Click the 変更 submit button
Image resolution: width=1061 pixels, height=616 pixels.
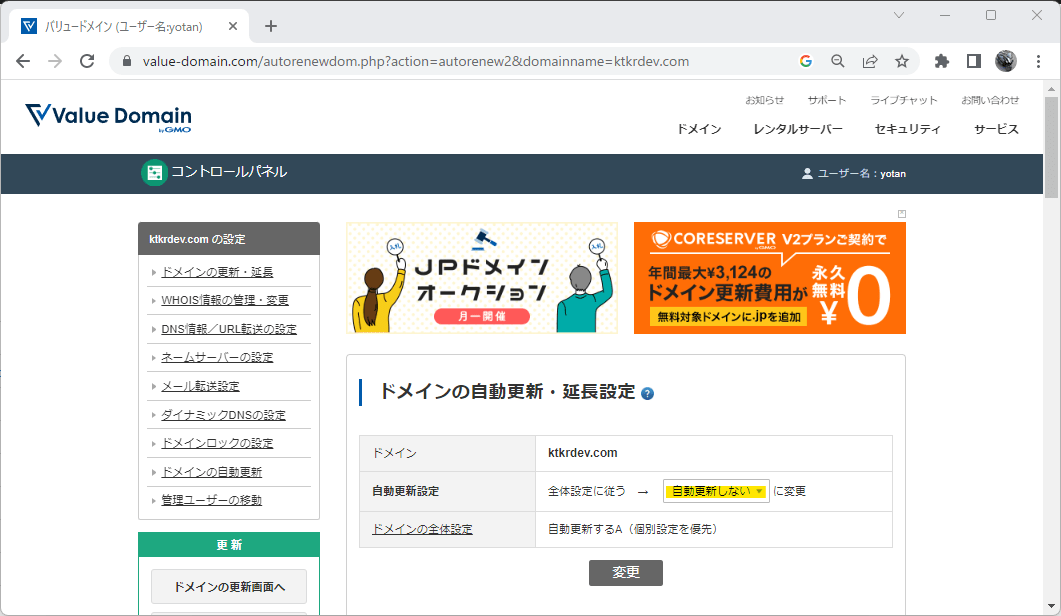point(626,573)
